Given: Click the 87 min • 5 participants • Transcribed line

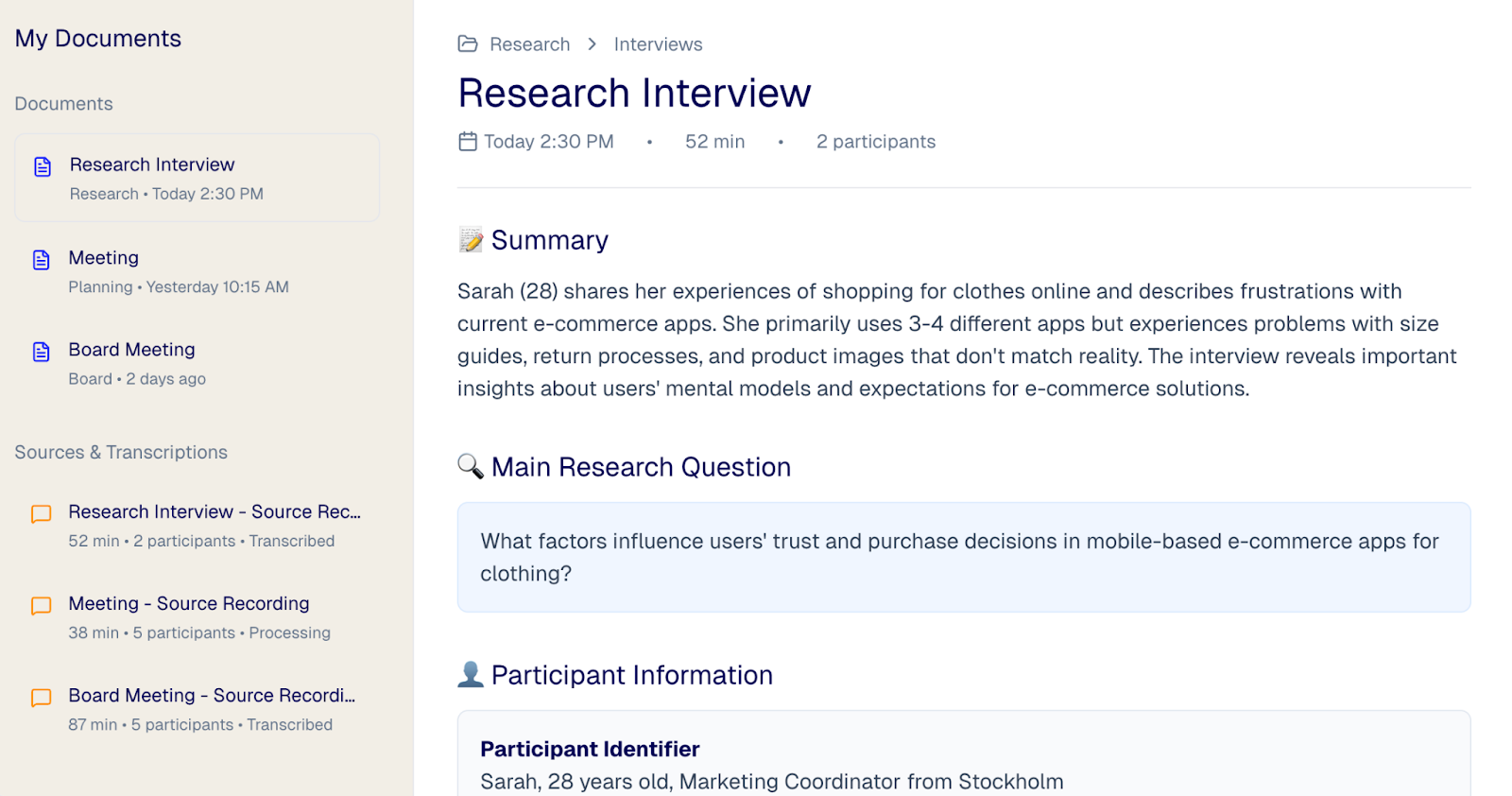Looking at the screenshot, I should (200, 725).
